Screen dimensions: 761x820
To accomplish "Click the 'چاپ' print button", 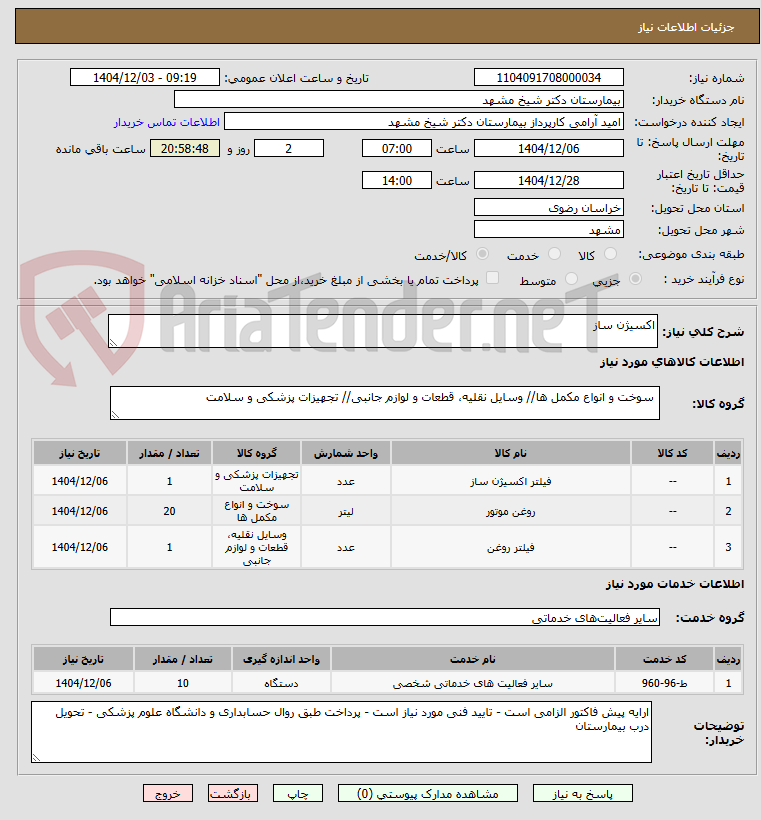I will point(298,793).
